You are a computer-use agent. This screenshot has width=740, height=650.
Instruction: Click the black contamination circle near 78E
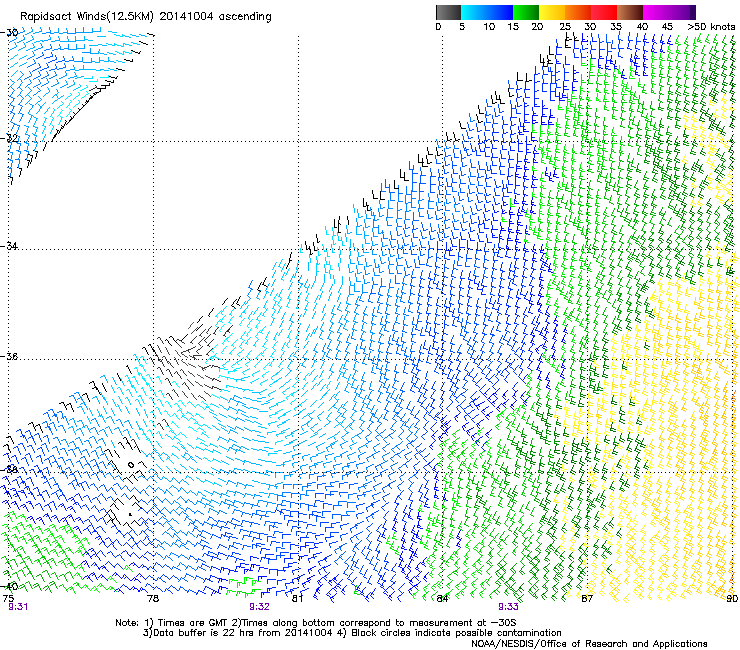tap(132, 464)
